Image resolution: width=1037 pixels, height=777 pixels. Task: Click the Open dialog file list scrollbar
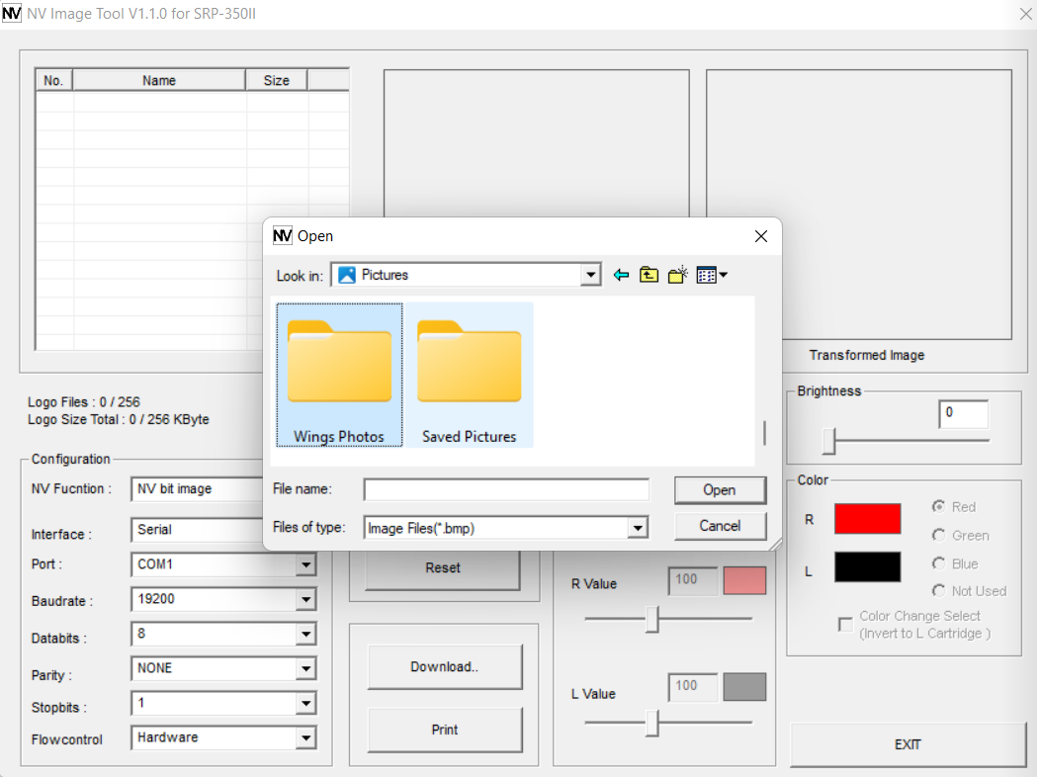[764, 433]
